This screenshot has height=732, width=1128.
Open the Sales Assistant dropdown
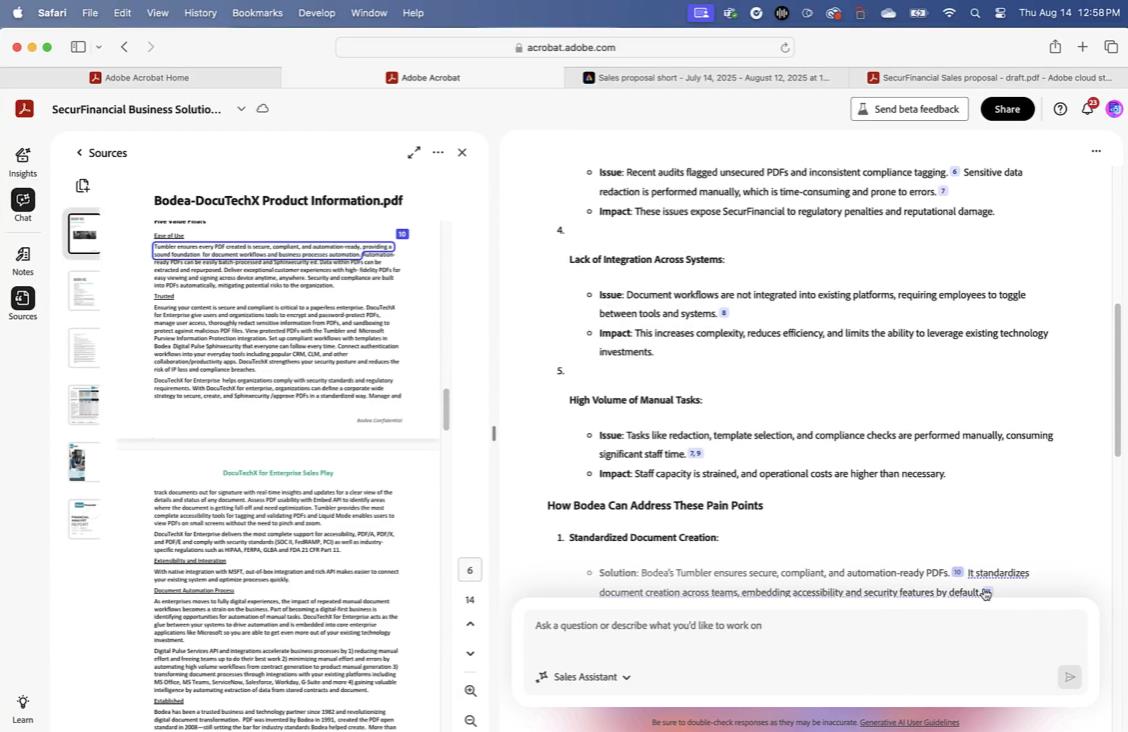[x=584, y=677]
